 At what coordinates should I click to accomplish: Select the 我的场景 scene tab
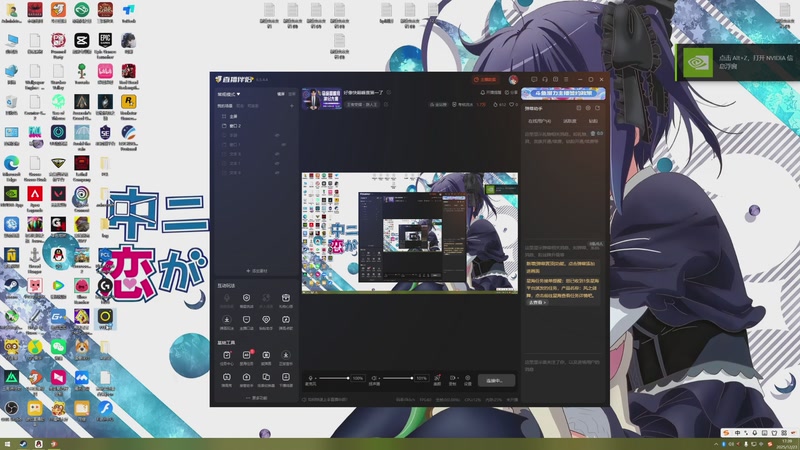point(225,106)
